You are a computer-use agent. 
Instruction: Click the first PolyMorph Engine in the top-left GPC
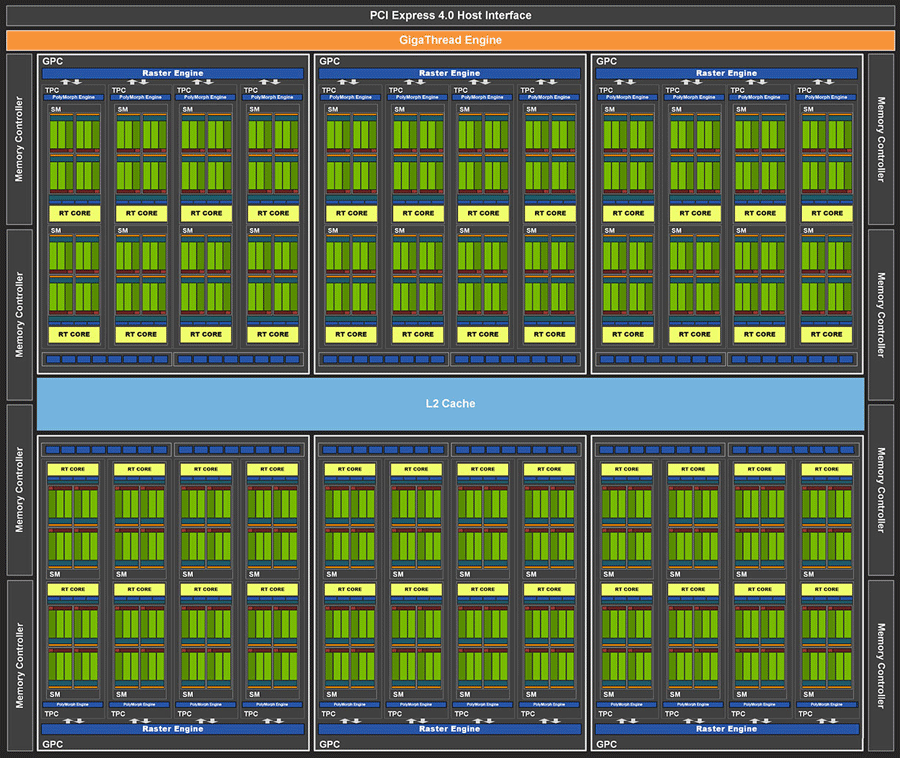[x=75, y=97]
